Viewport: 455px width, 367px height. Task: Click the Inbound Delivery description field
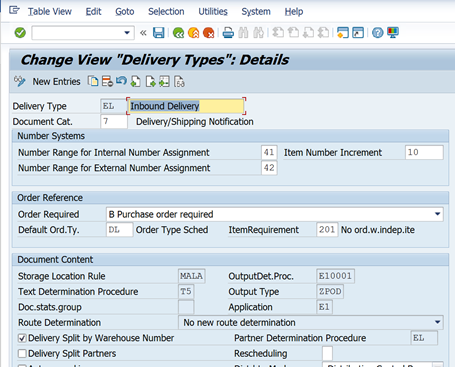click(186, 106)
